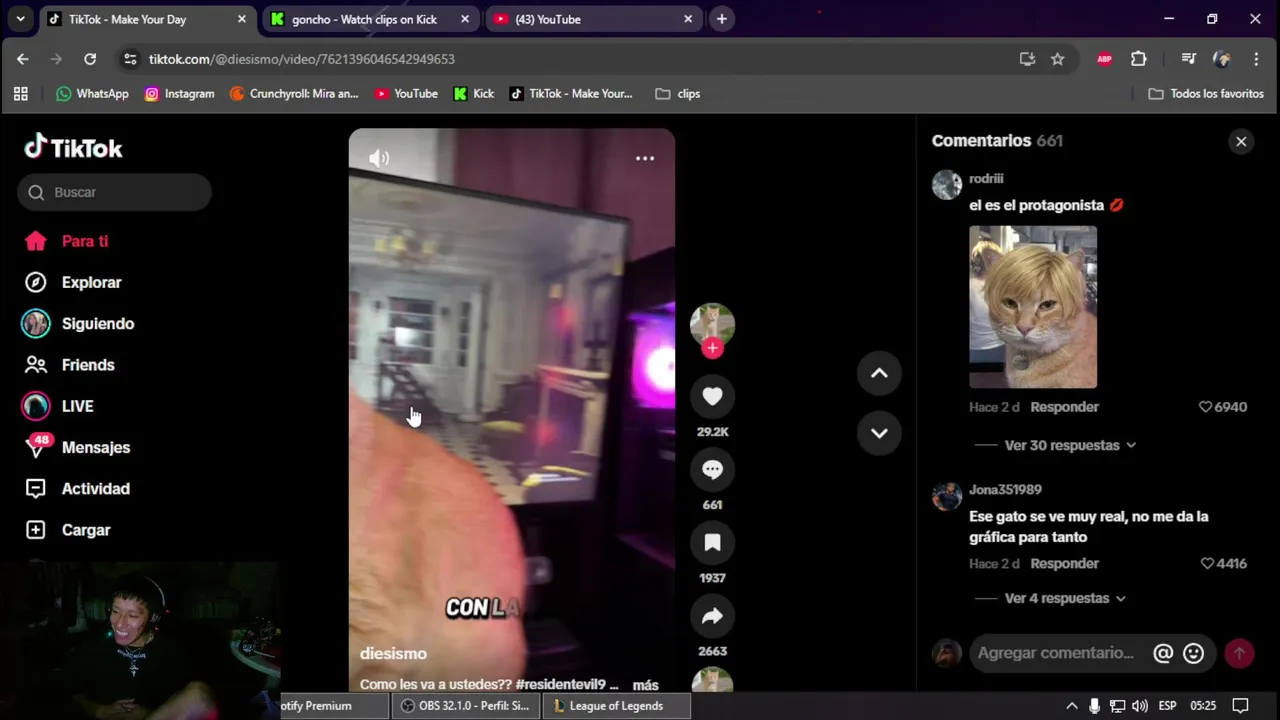Open Chrome three-dot menu
1280x720 pixels.
coord(1256,59)
